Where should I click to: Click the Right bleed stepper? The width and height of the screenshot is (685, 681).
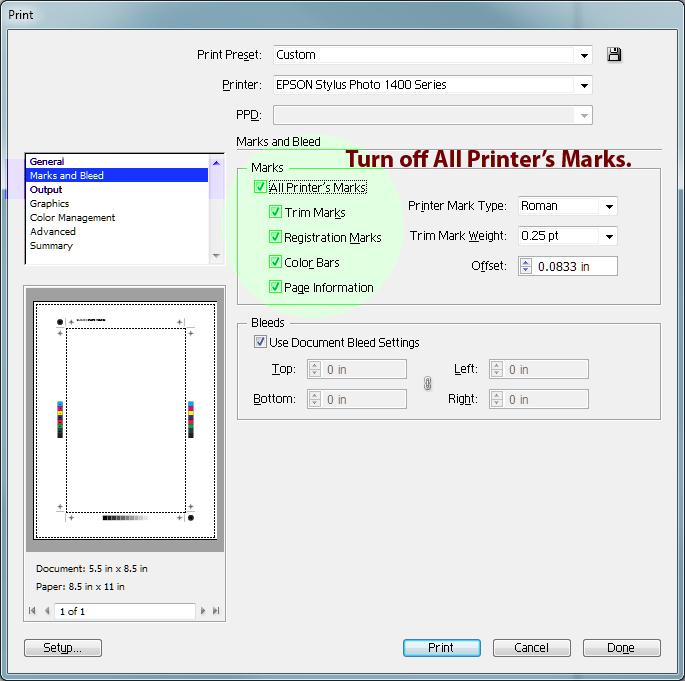pyautogui.click(x=496, y=399)
